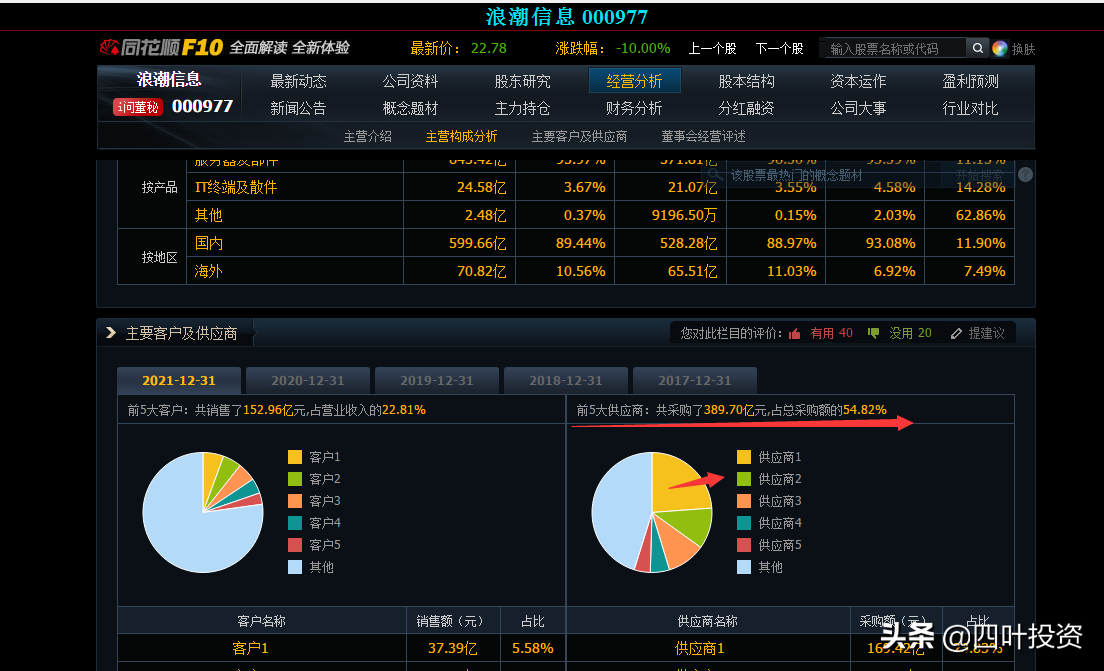Open the 公司大事 menu

(x=858, y=108)
